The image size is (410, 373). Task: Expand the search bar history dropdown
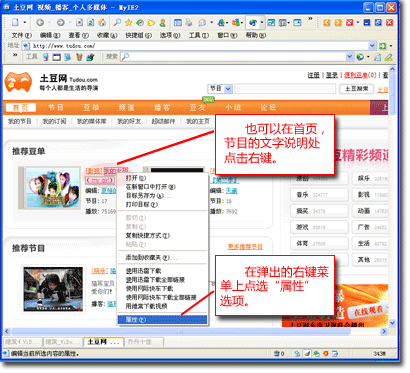[x=349, y=57]
